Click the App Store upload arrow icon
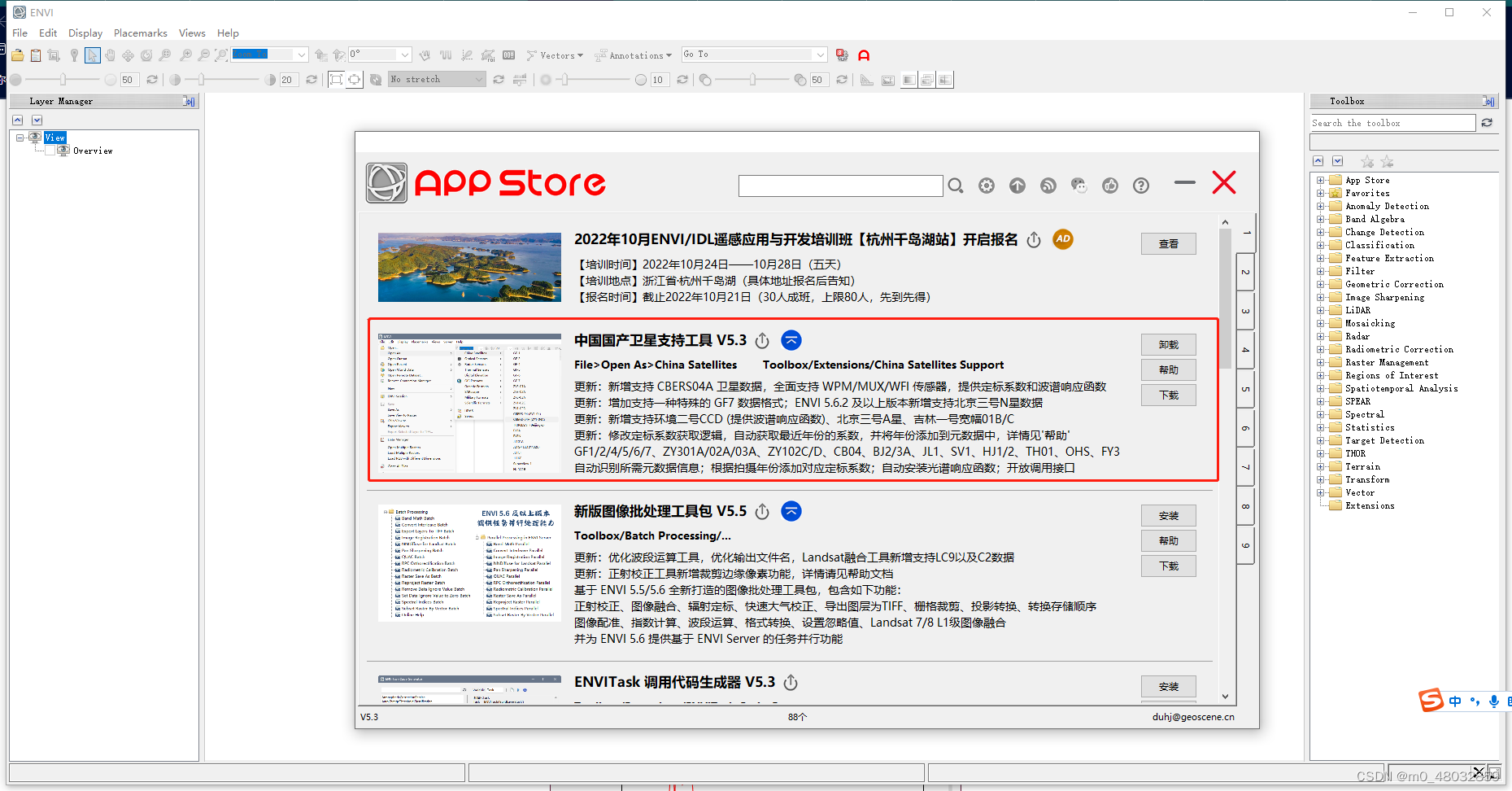Image resolution: width=1512 pixels, height=791 pixels. (x=1017, y=186)
